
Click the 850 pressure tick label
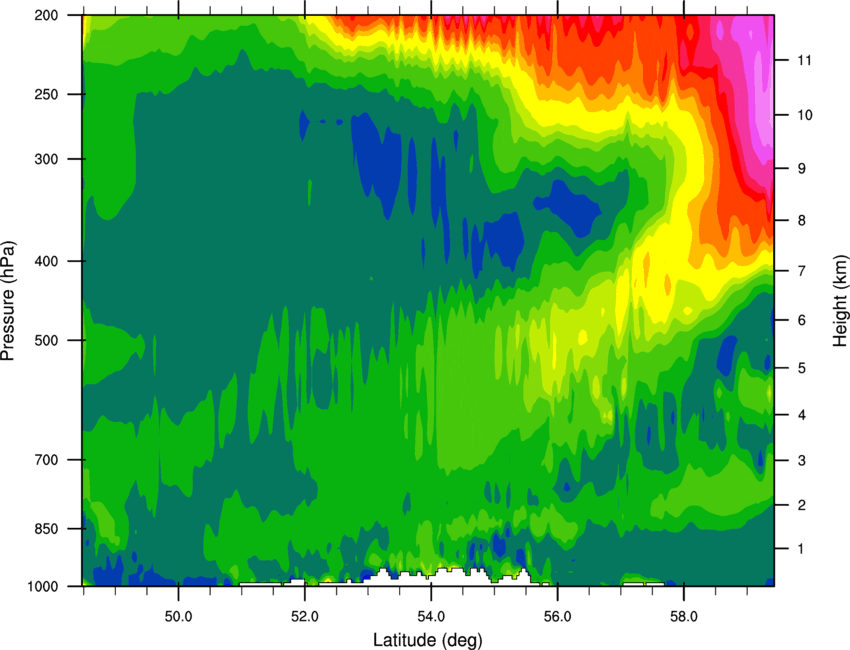coord(46,529)
